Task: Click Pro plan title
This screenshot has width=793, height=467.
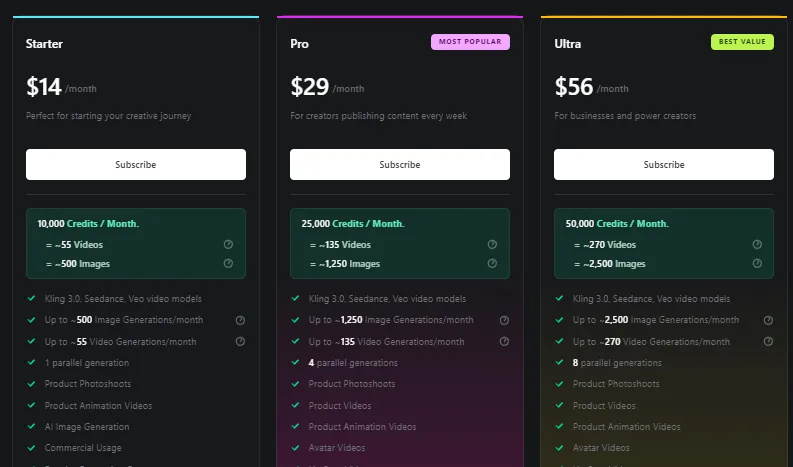Action: point(299,44)
